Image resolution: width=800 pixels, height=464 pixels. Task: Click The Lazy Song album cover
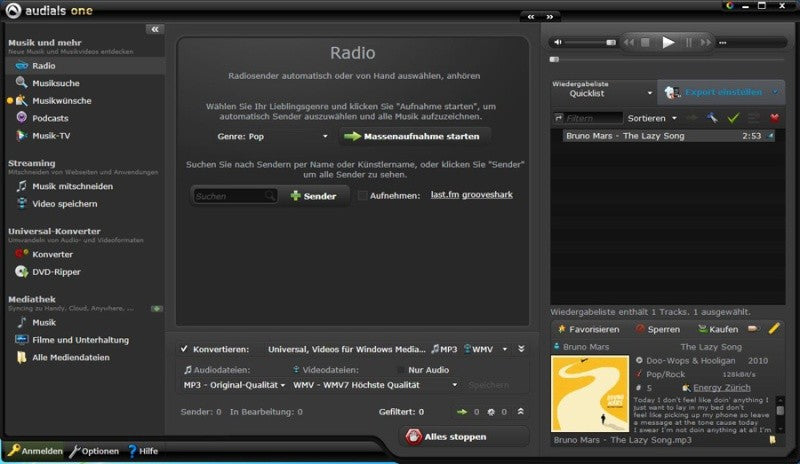tap(590, 394)
